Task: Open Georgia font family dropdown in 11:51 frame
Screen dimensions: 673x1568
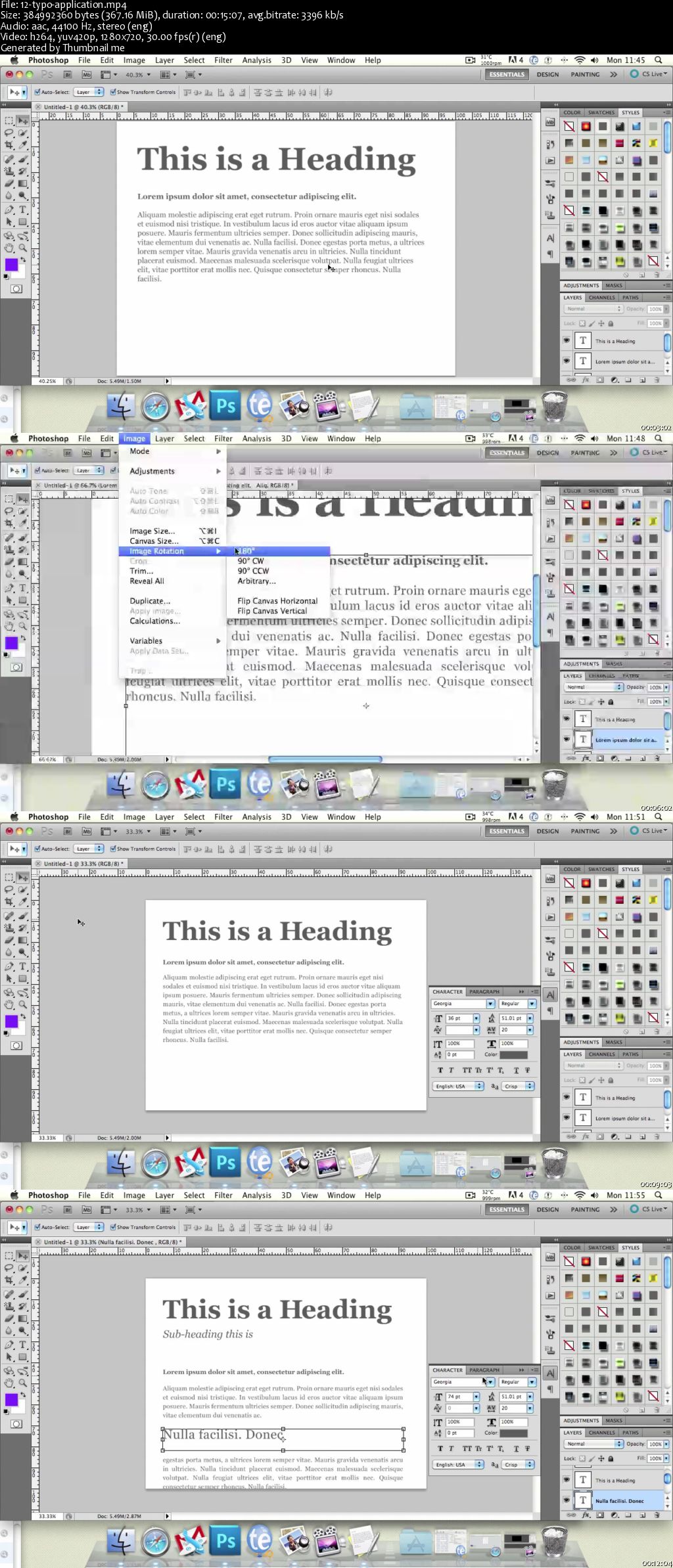Action: coord(490,1004)
